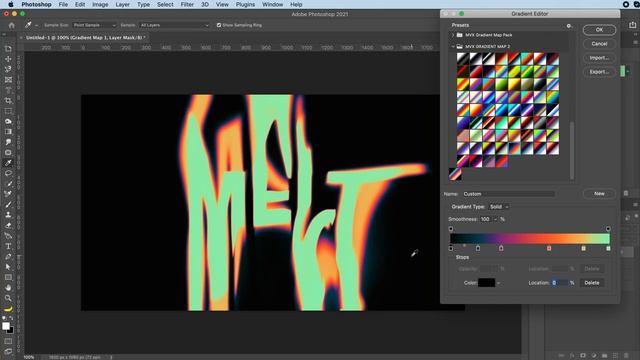Select the Zoom magnifier tool
Viewport: 640px width, 360px height.
8,298
